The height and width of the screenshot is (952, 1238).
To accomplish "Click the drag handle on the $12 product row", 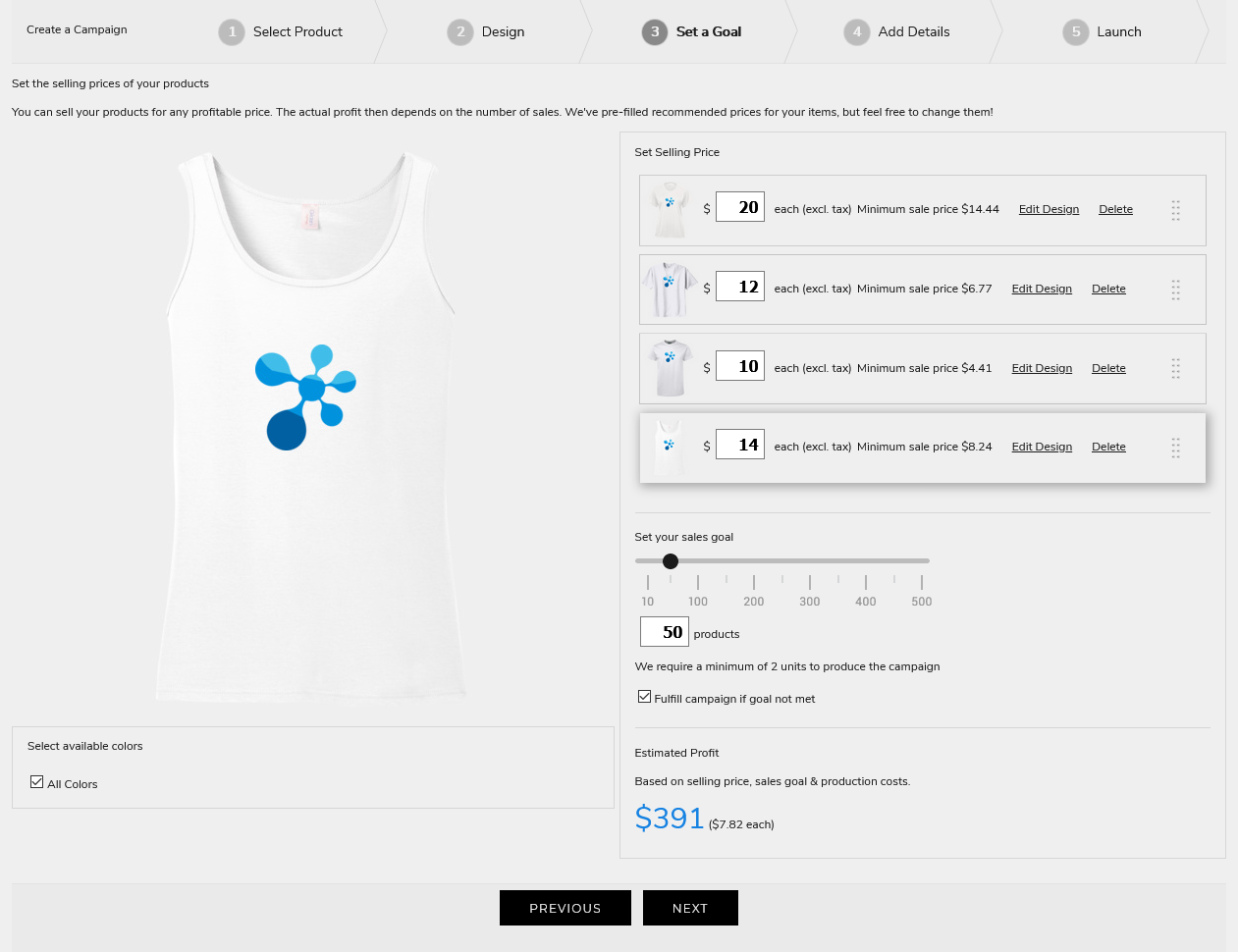I will click(x=1175, y=290).
